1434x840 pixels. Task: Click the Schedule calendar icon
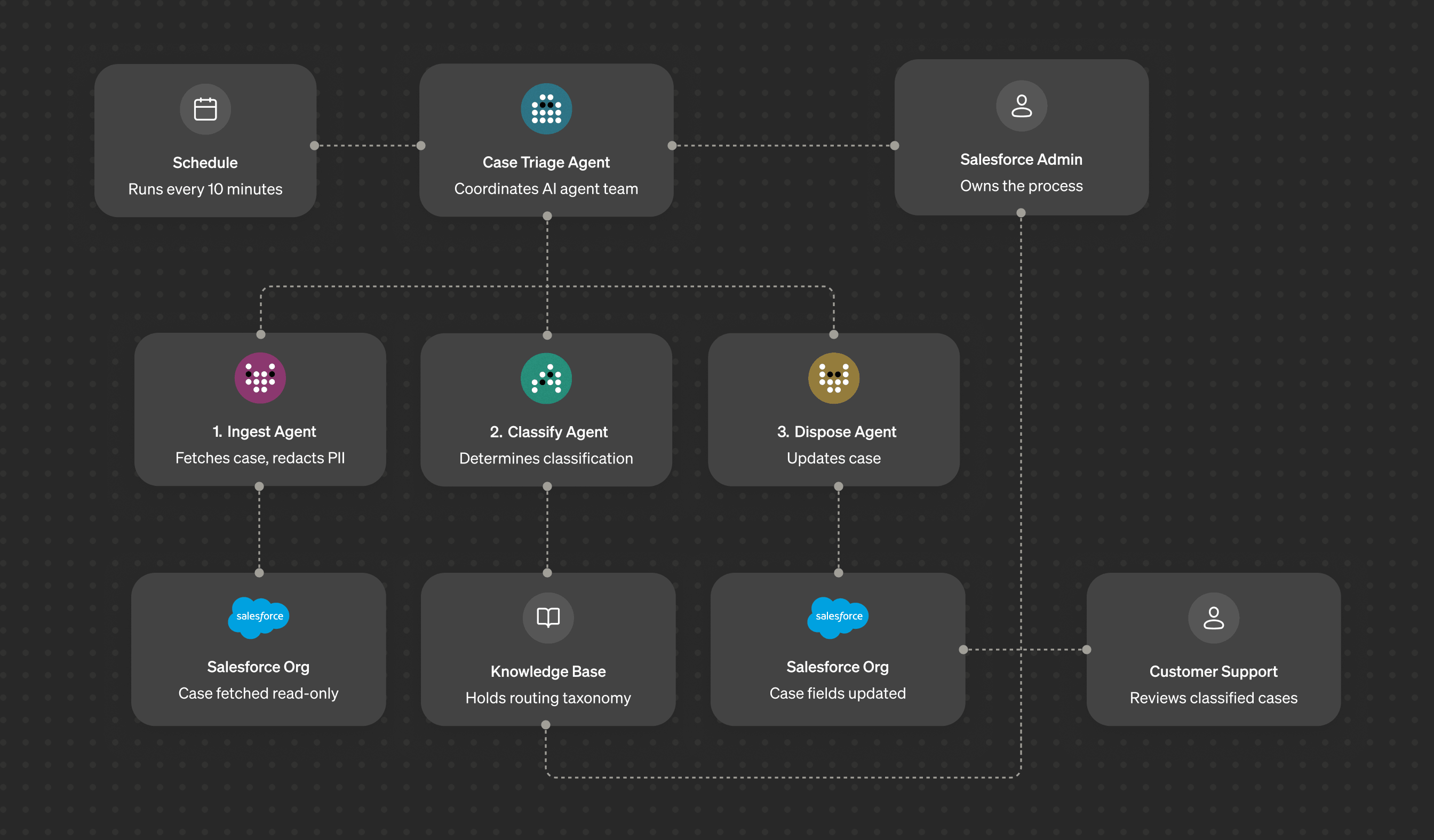(x=205, y=109)
